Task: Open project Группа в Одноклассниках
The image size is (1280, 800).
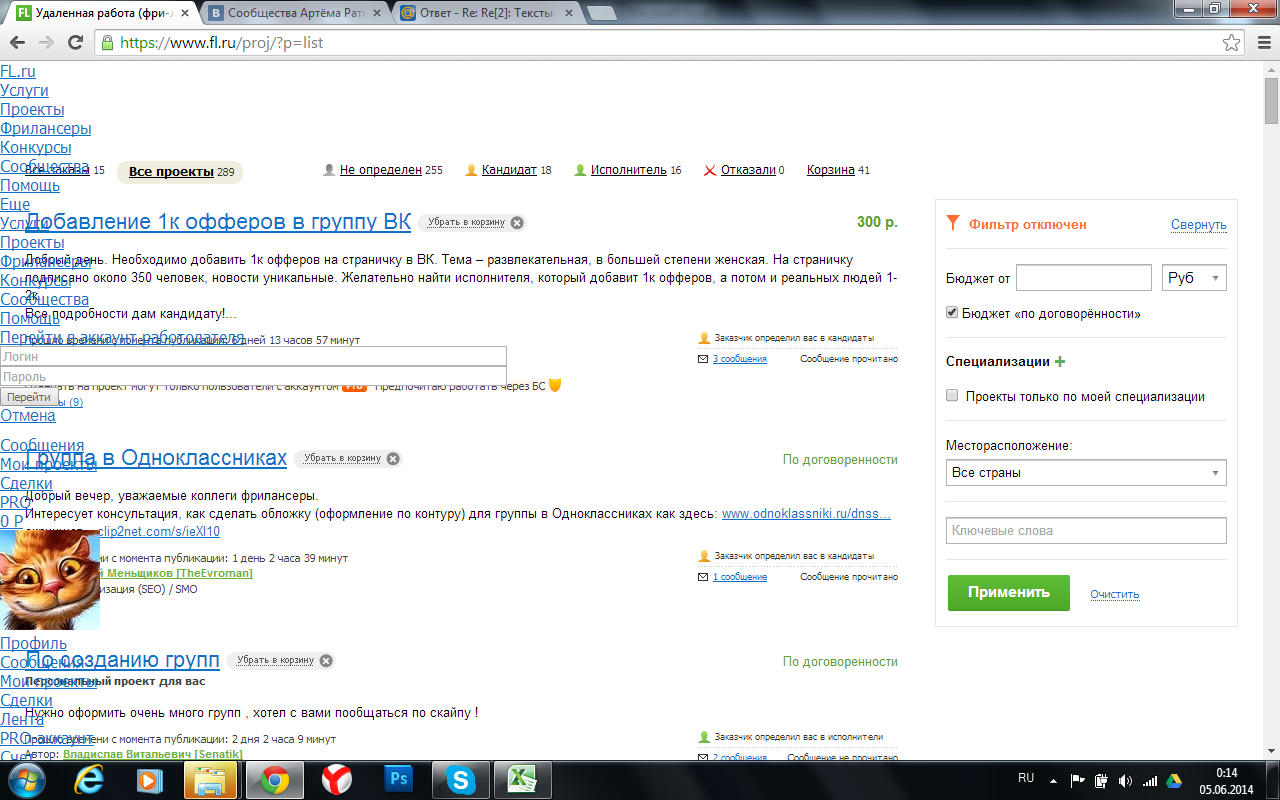Action: [156, 458]
